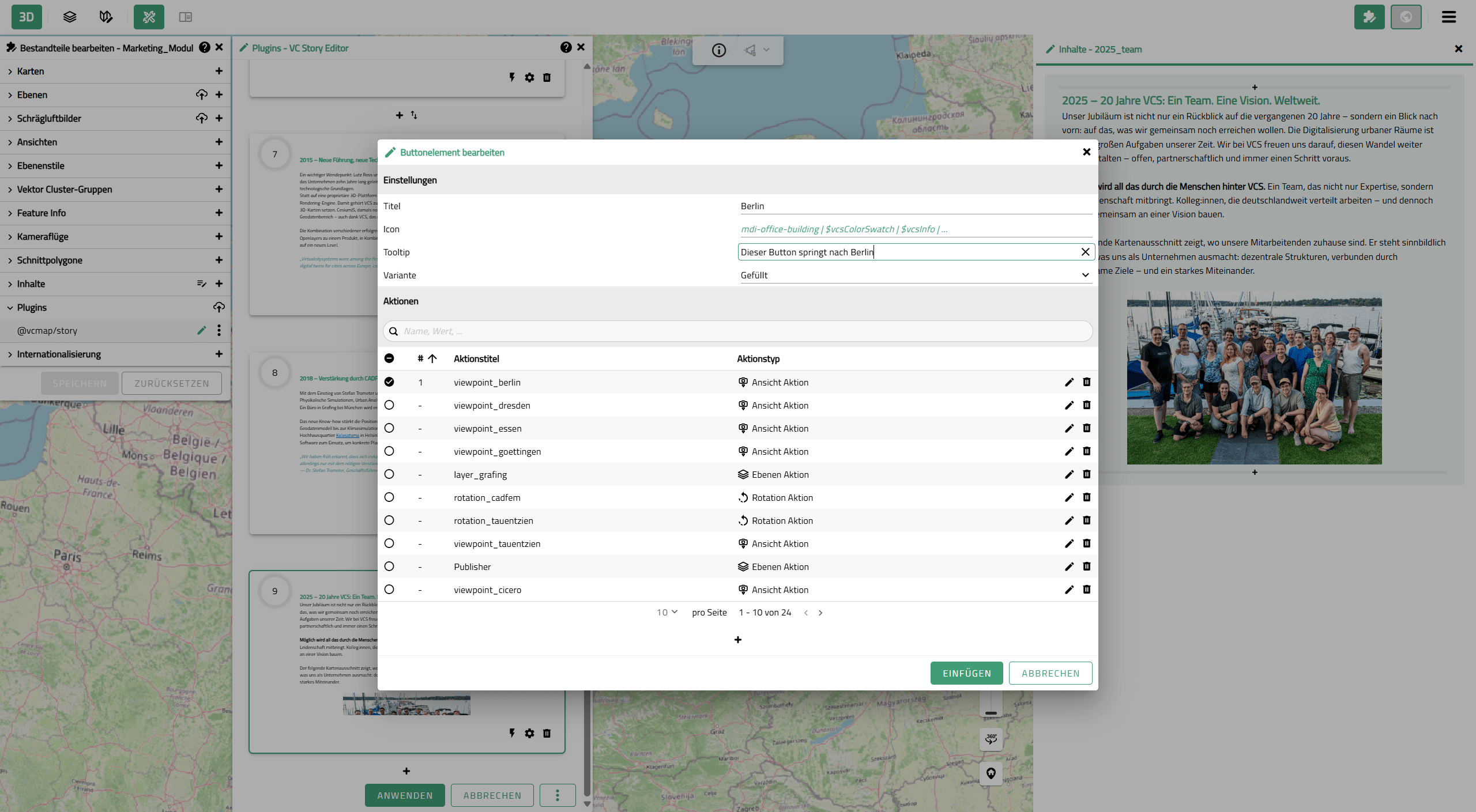
Task: Expand the Schrägluftbilder section
Action: click(x=10, y=119)
